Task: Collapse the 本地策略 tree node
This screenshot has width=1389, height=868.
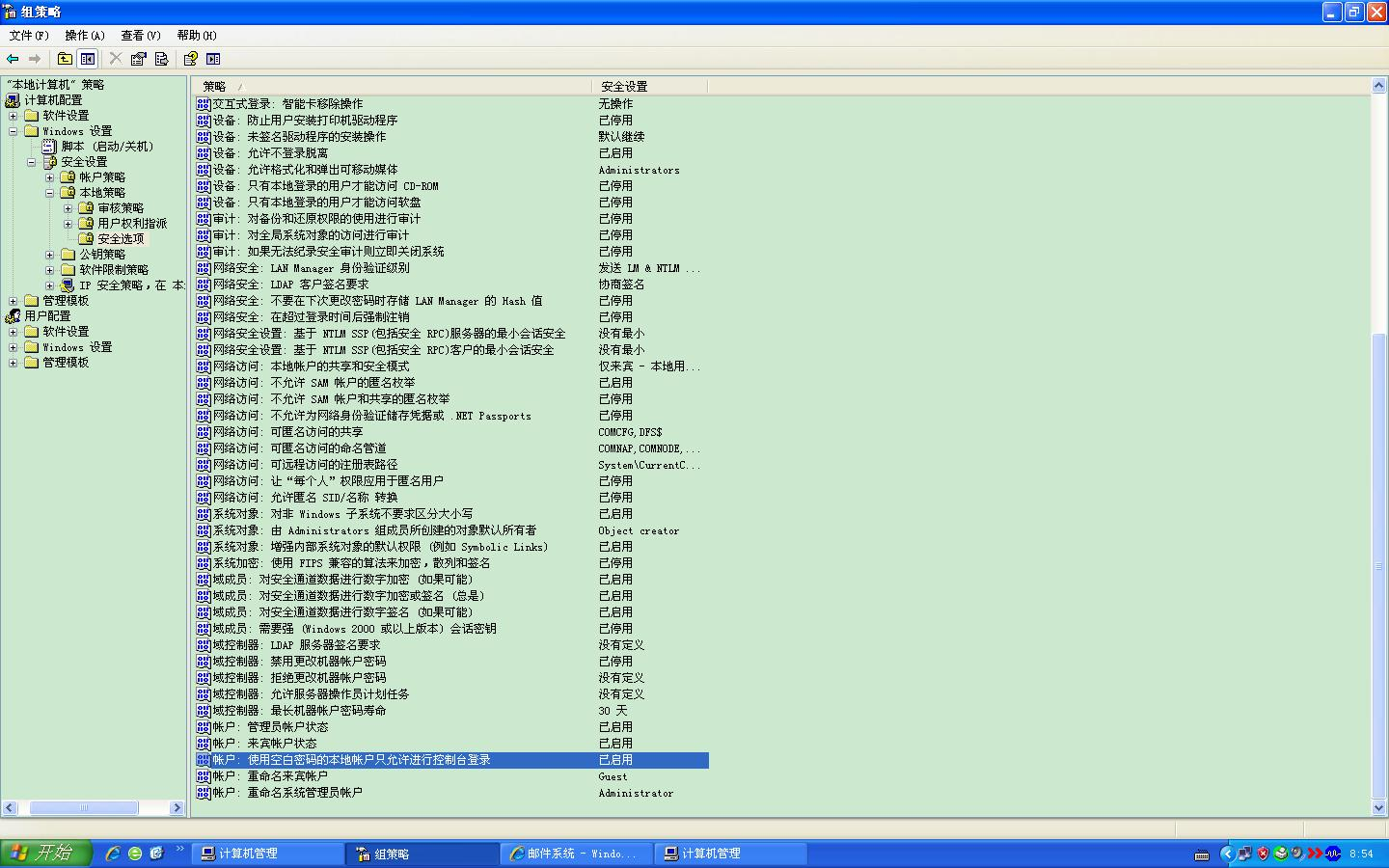Action: pyautogui.click(x=49, y=193)
